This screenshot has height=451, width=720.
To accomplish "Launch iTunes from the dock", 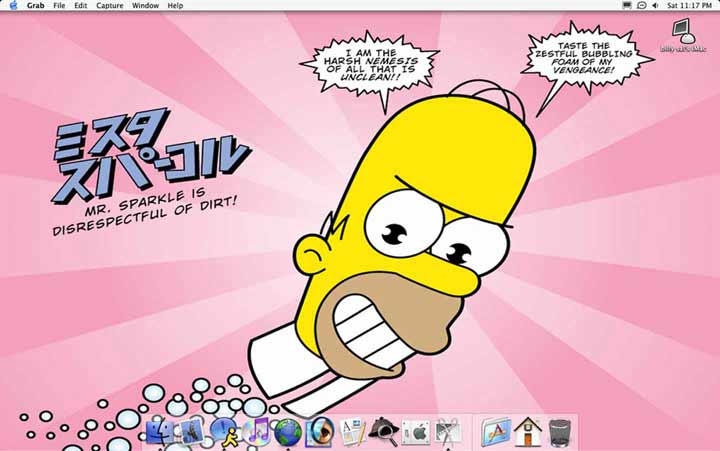I will pyautogui.click(x=255, y=433).
